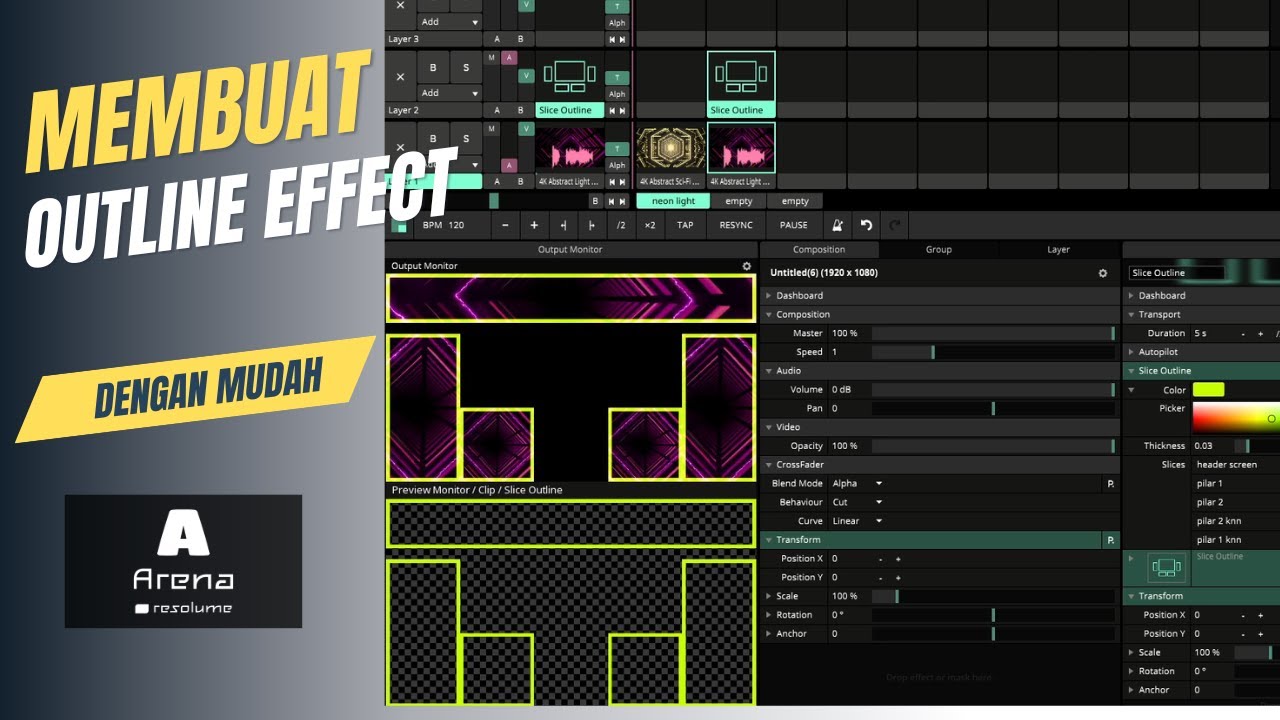The height and width of the screenshot is (720, 1280).
Task: Trigger the neon light column
Action: point(673,201)
